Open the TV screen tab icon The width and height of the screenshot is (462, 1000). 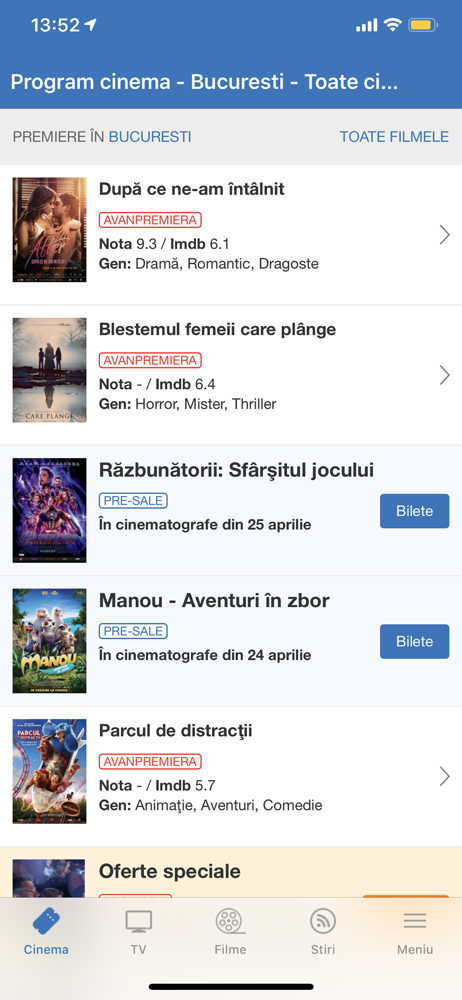pos(138,922)
